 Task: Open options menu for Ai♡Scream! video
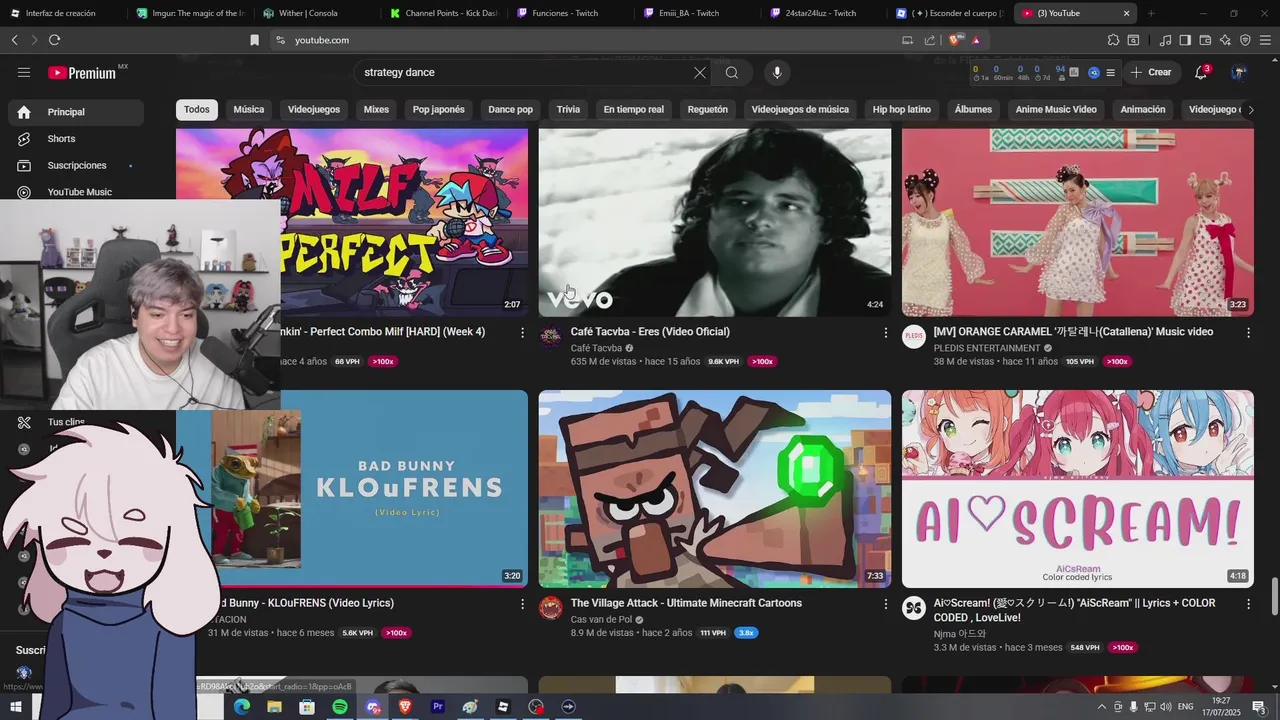[1248, 604]
